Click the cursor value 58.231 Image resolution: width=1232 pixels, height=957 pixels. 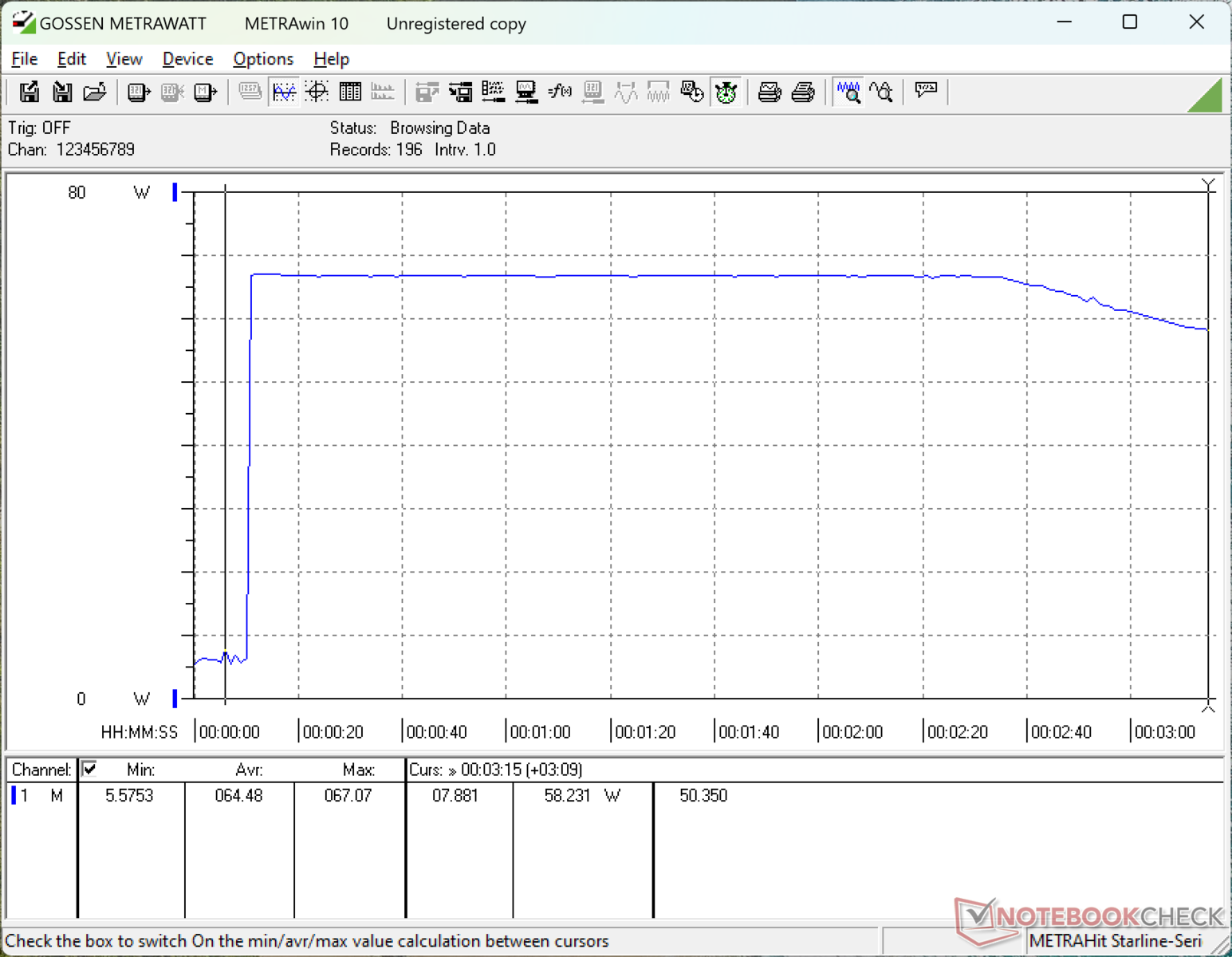(x=568, y=796)
